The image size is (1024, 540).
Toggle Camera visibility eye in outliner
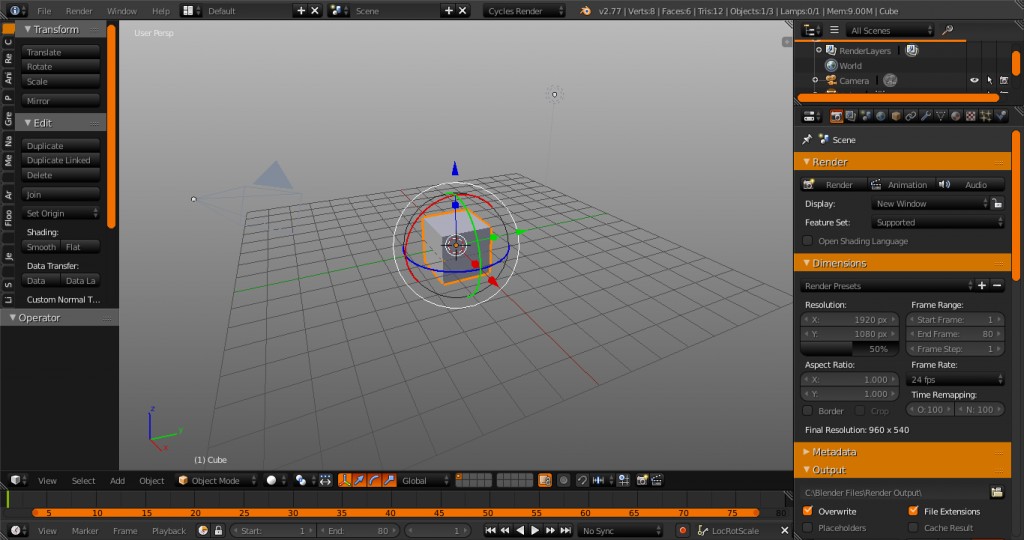pos(974,80)
